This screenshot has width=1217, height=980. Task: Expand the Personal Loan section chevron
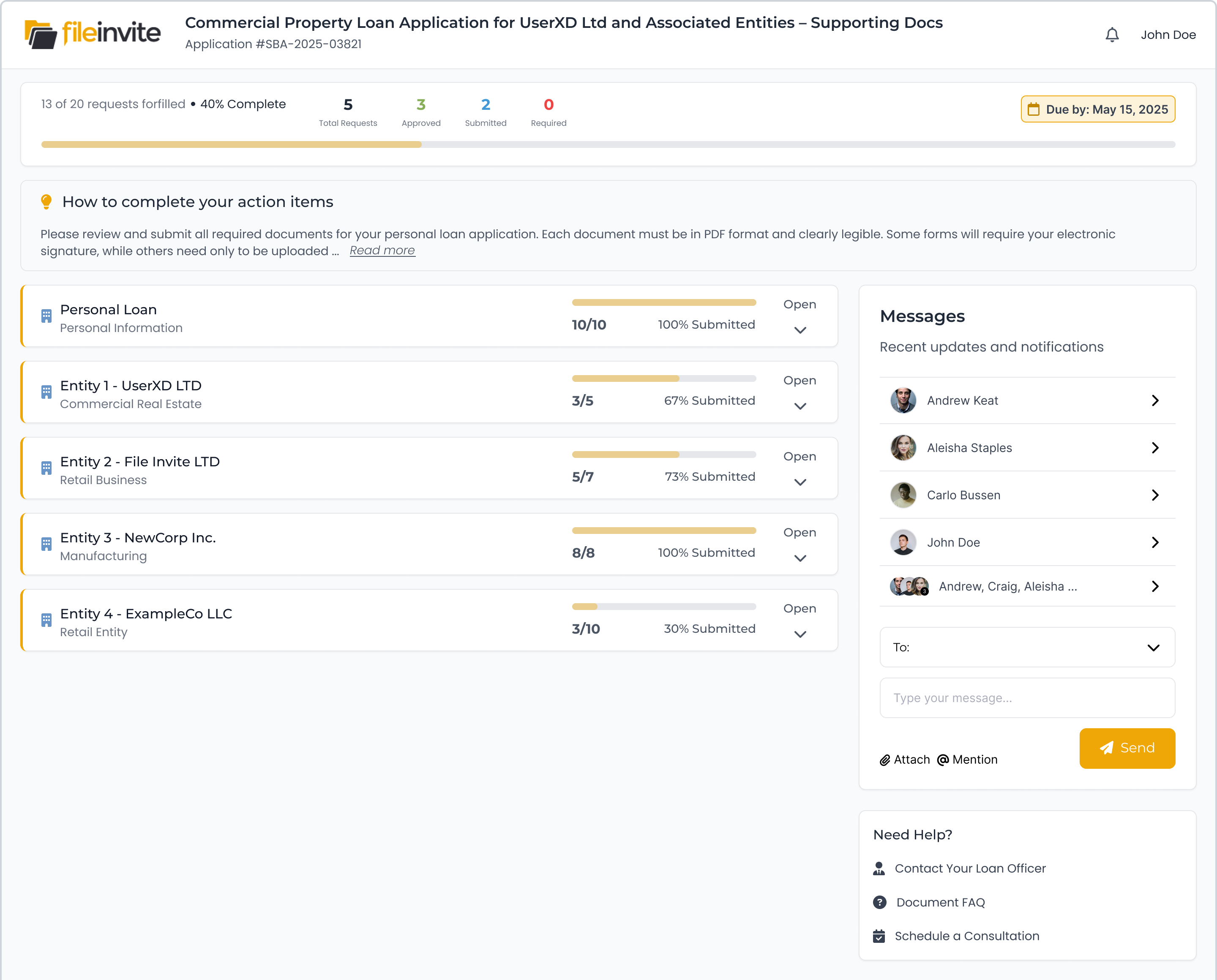800,330
